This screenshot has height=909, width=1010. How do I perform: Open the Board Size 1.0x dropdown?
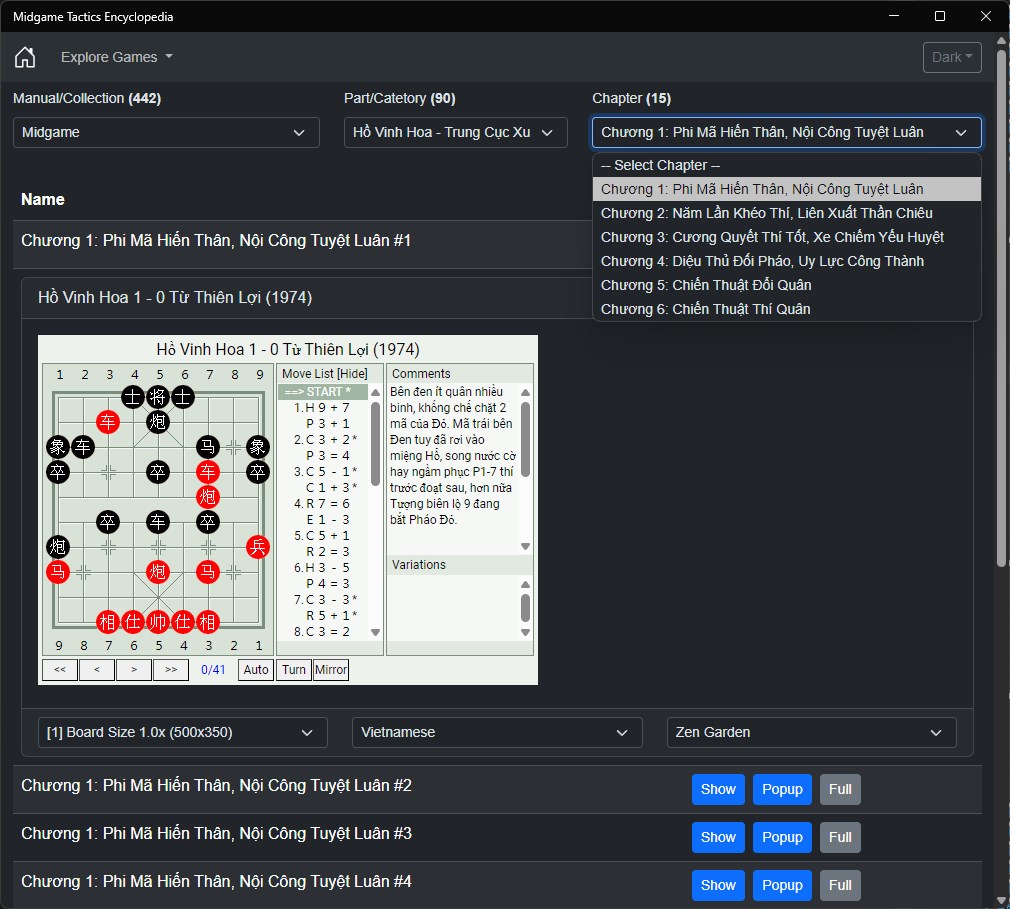tap(182, 732)
